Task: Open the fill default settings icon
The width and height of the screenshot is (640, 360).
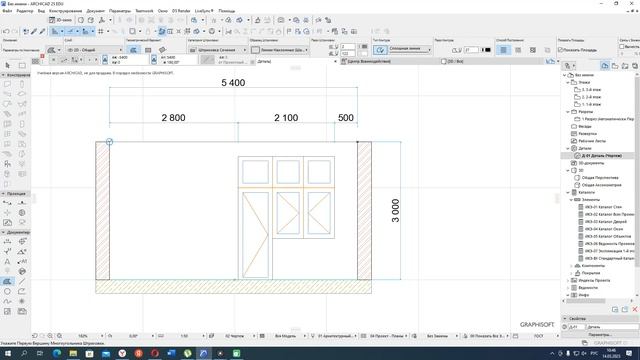Action: coord(51,50)
